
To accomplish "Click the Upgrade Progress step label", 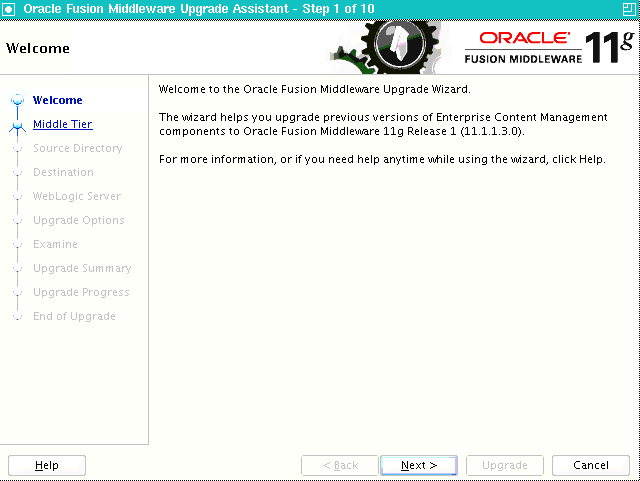I will coord(81,292).
